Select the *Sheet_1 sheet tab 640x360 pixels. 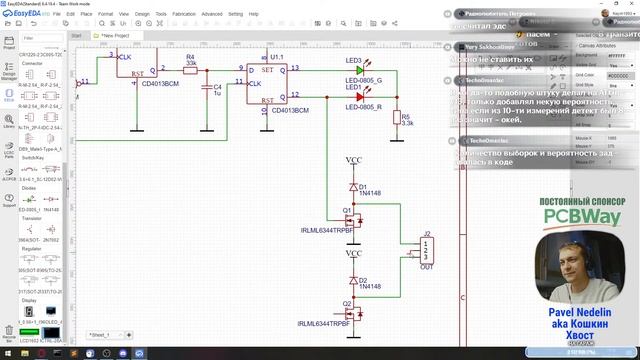pyautogui.click(x=104, y=335)
